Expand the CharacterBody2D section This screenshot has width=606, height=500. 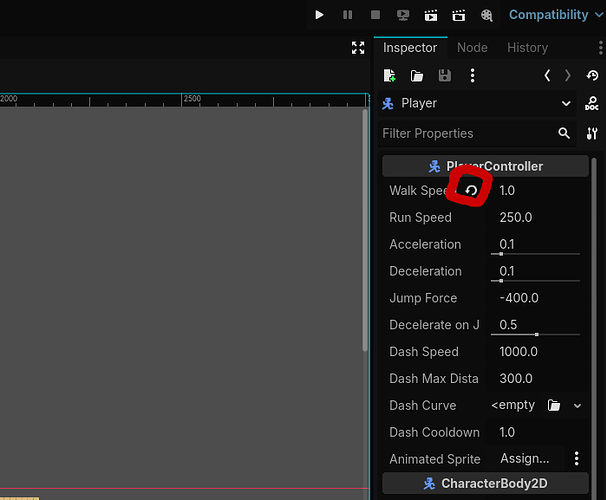[x=485, y=483]
